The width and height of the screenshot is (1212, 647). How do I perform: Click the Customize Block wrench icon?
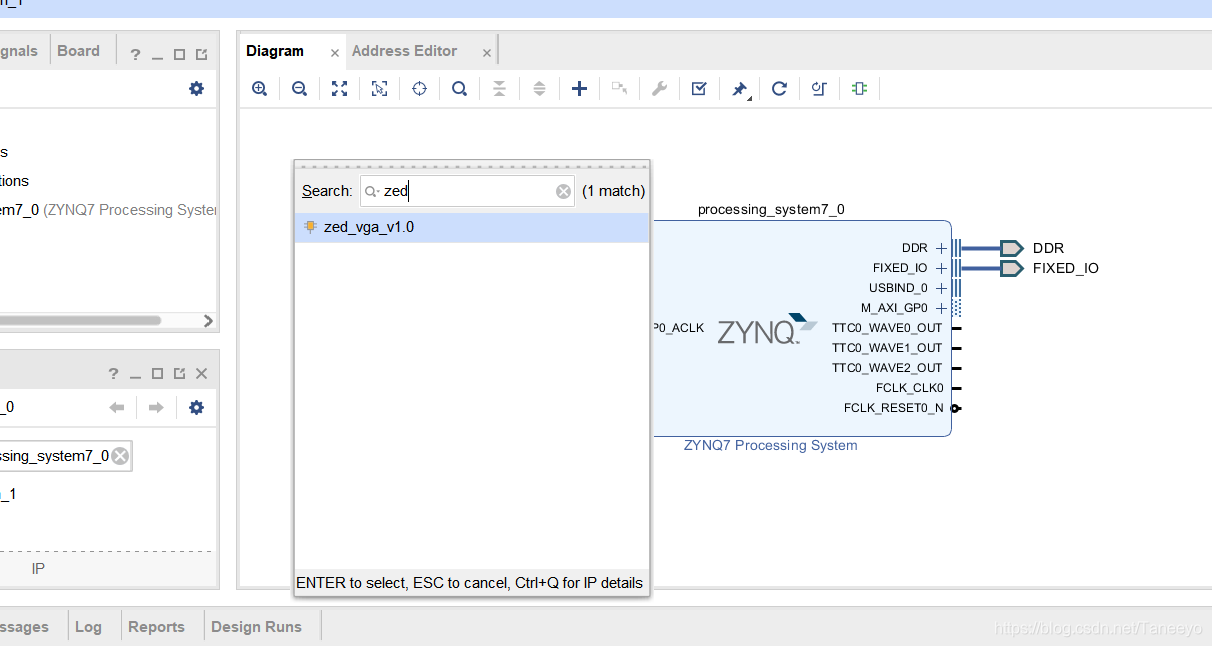coord(659,89)
